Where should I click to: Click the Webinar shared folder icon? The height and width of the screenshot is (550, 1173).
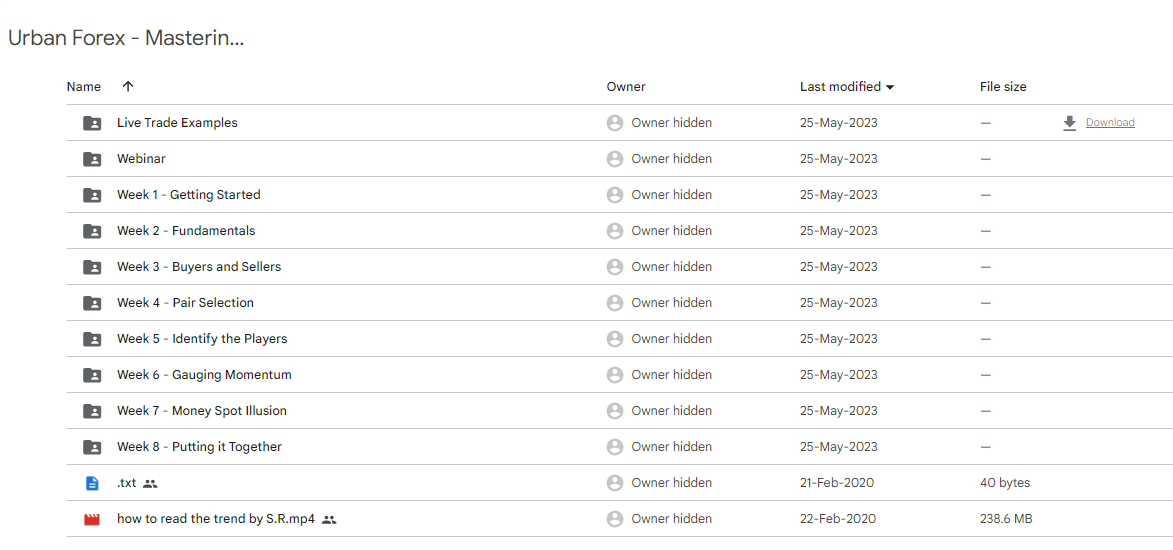(92, 159)
